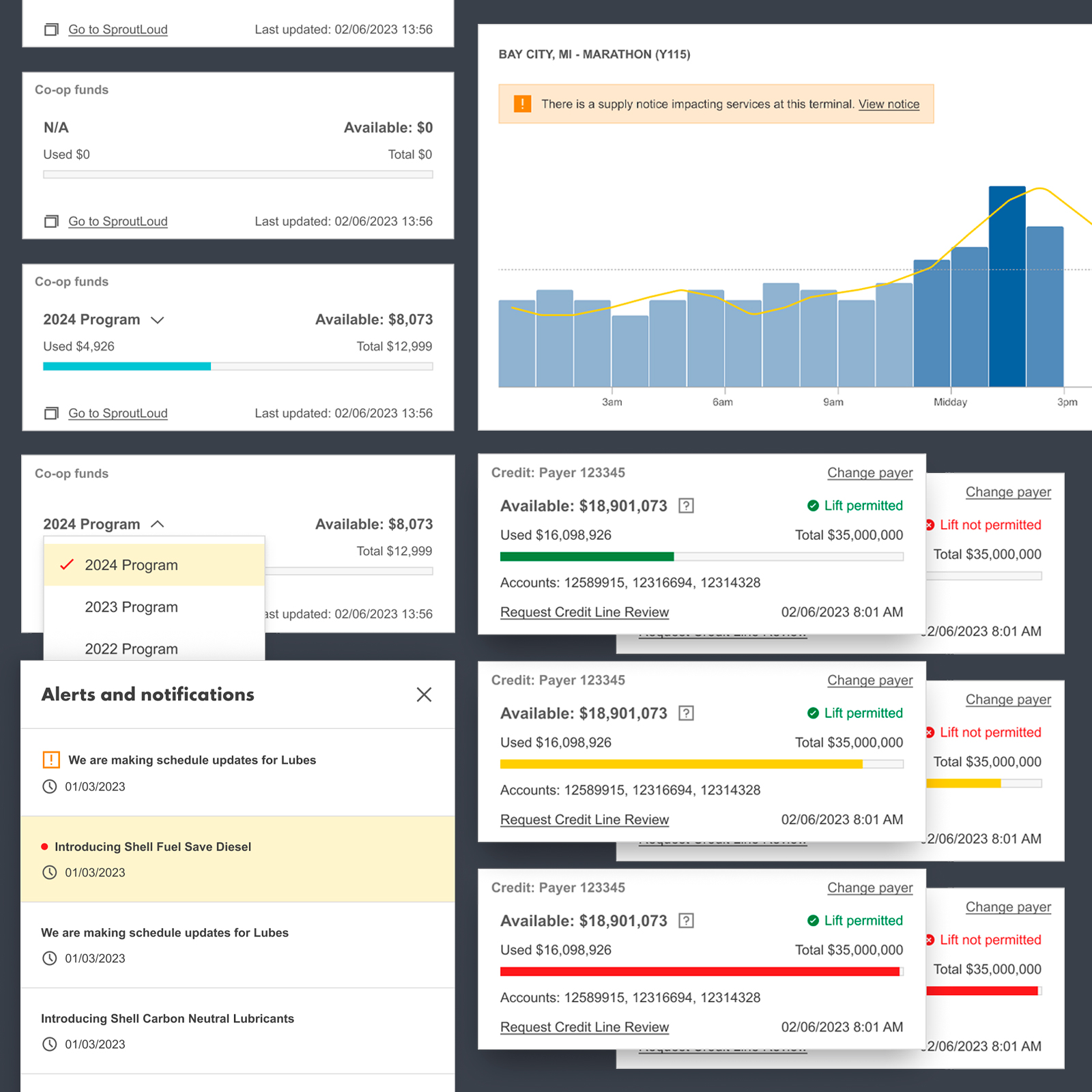Click external-link icon in N/A co-op funds card

pyautogui.click(x=51, y=221)
